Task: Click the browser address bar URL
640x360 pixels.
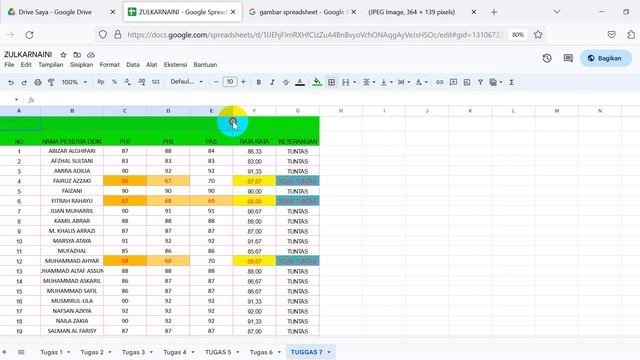Action: pos(314,35)
